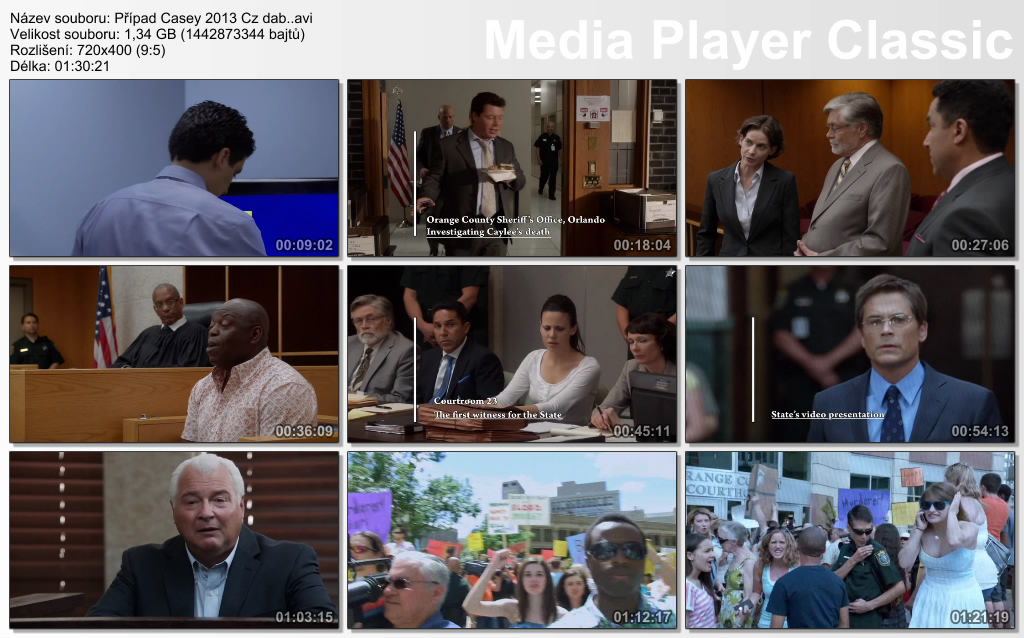Click the 00:54:13 timestamp label
The height and width of the screenshot is (638, 1024).
(x=979, y=431)
